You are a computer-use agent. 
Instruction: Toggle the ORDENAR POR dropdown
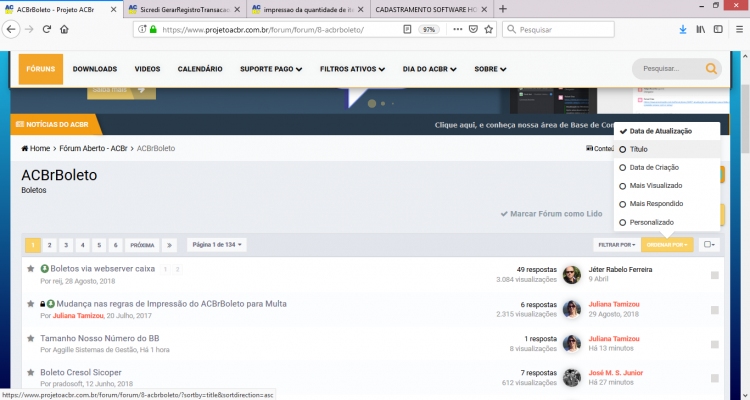pyautogui.click(x=667, y=245)
